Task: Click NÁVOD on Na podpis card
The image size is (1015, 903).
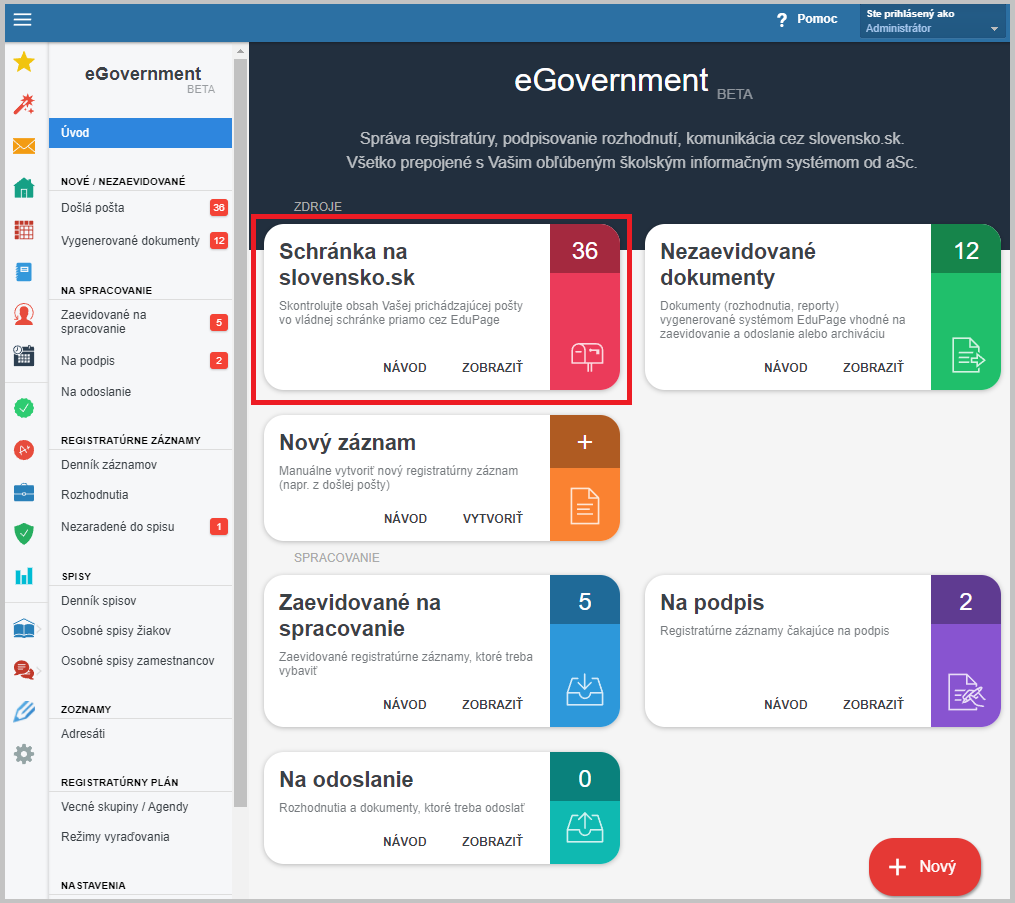Action: [x=786, y=704]
